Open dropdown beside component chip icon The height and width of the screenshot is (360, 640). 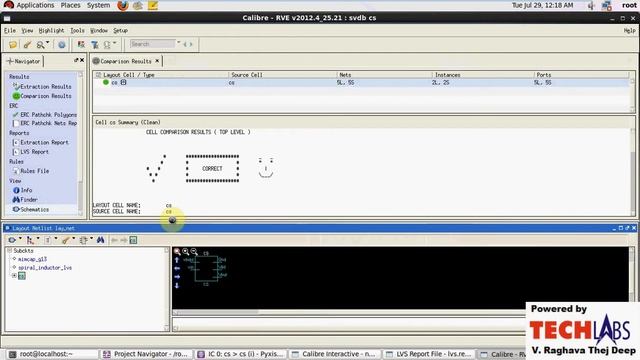tap(91, 239)
